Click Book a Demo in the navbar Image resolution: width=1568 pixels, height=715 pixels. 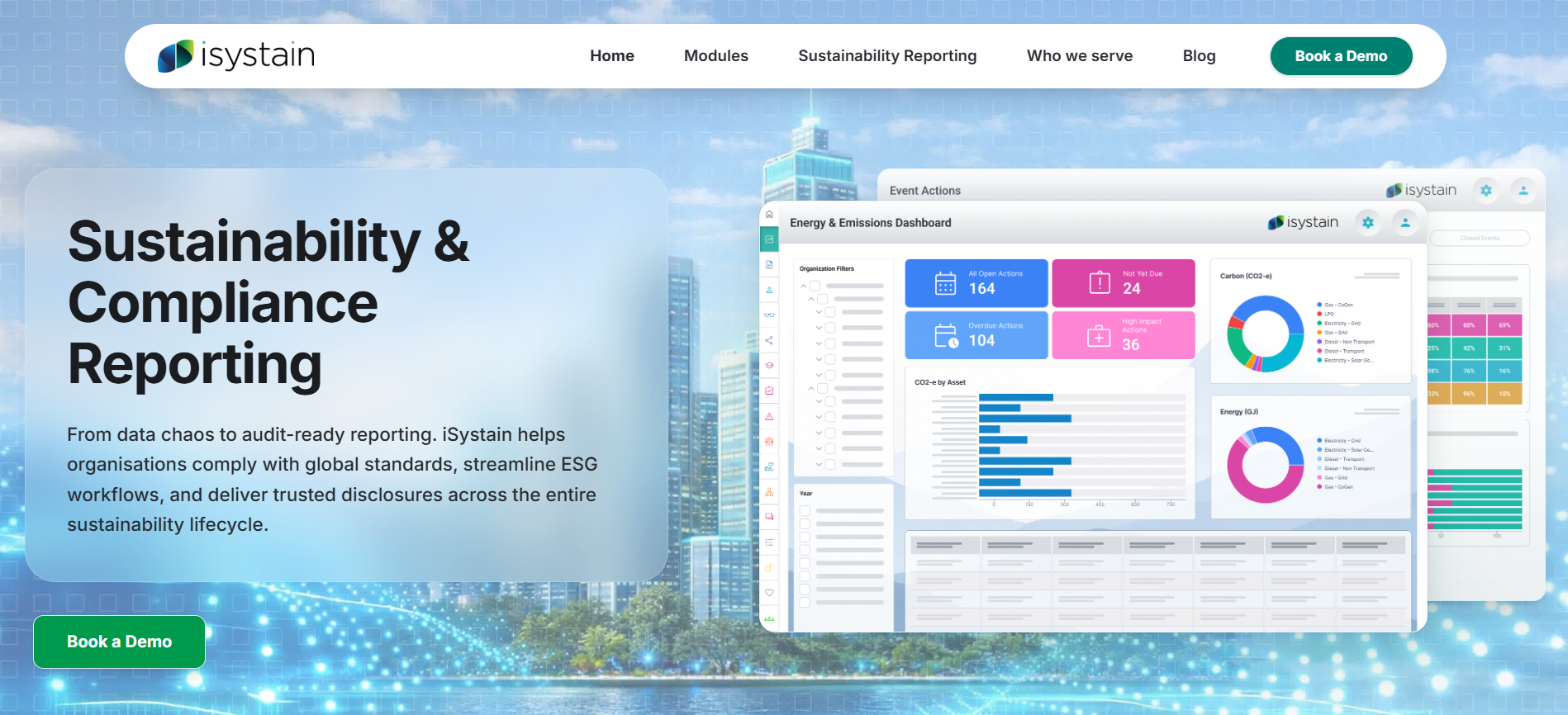tap(1341, 56)
